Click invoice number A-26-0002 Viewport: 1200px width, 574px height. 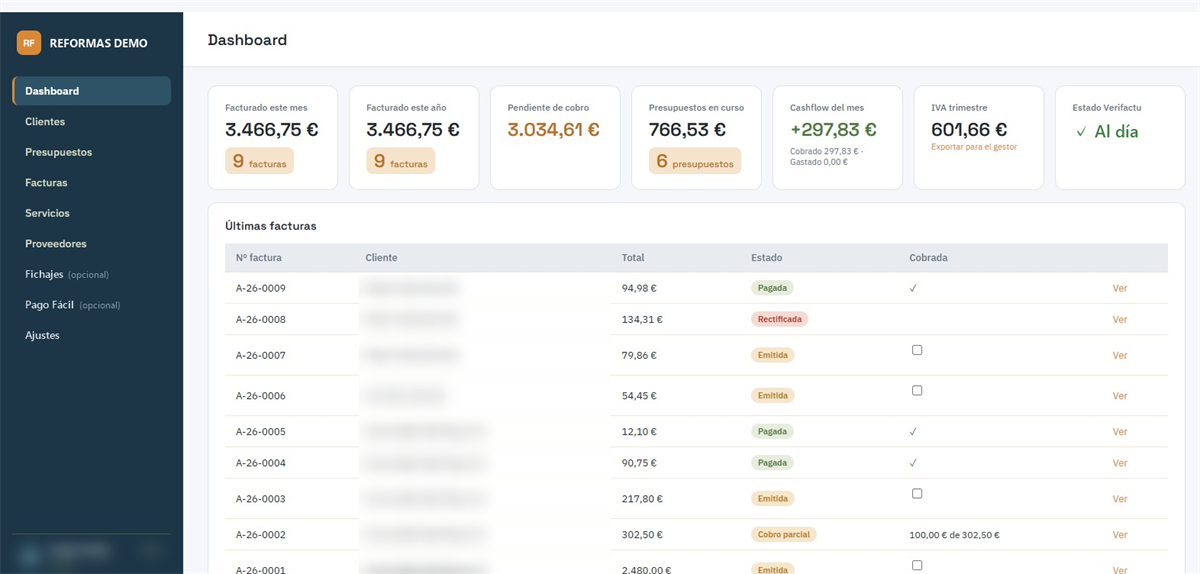261,535
